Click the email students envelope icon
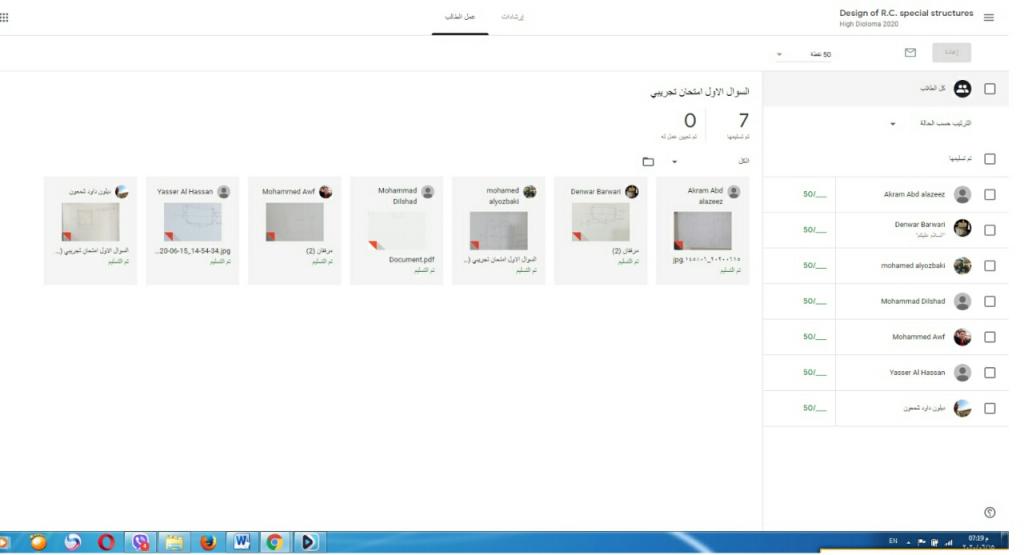1024x555 pixels. (910, 53)
